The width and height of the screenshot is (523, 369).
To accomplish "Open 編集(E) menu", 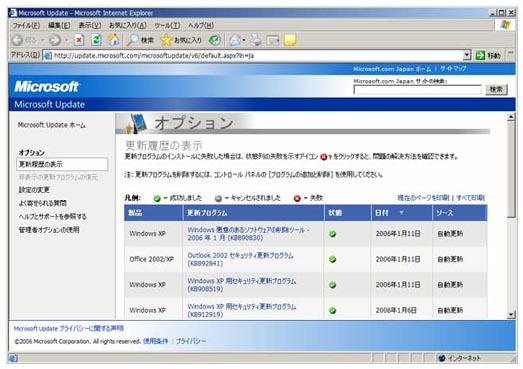I will (x=59, y=25).
